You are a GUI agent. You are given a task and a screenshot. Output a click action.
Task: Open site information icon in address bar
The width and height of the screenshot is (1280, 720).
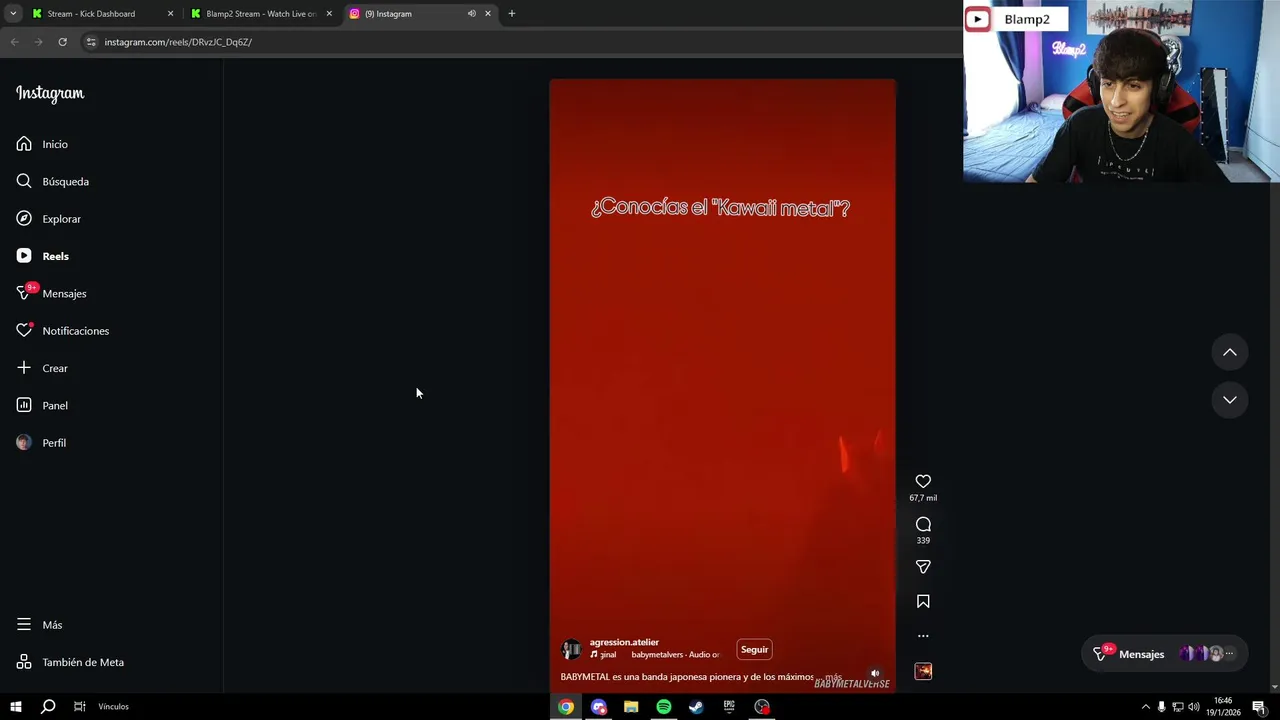(x=91, y=42)
